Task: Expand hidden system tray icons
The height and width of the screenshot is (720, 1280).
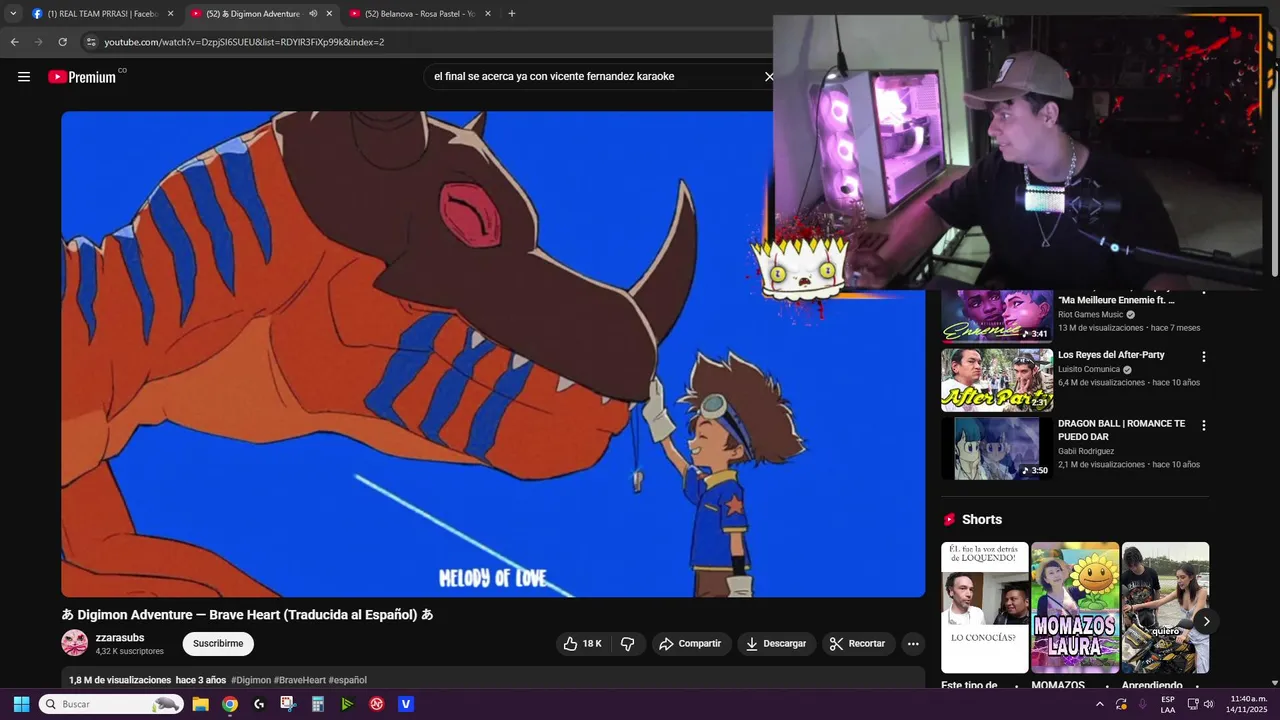Action: pyautogui.click(x=1100, y=704)
